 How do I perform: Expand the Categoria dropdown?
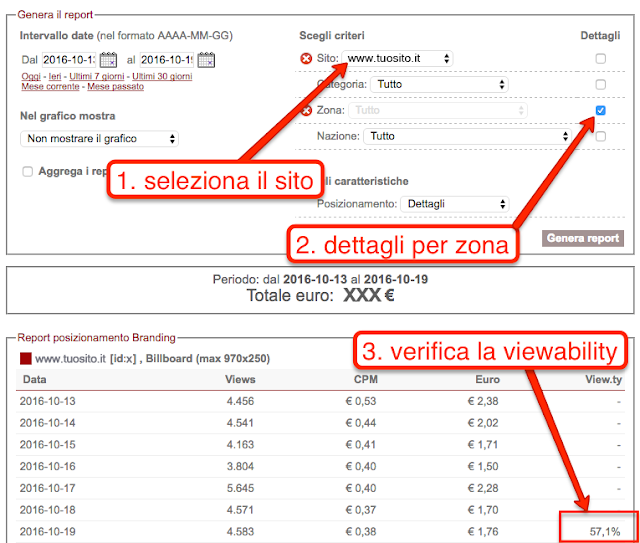[440, 85]
